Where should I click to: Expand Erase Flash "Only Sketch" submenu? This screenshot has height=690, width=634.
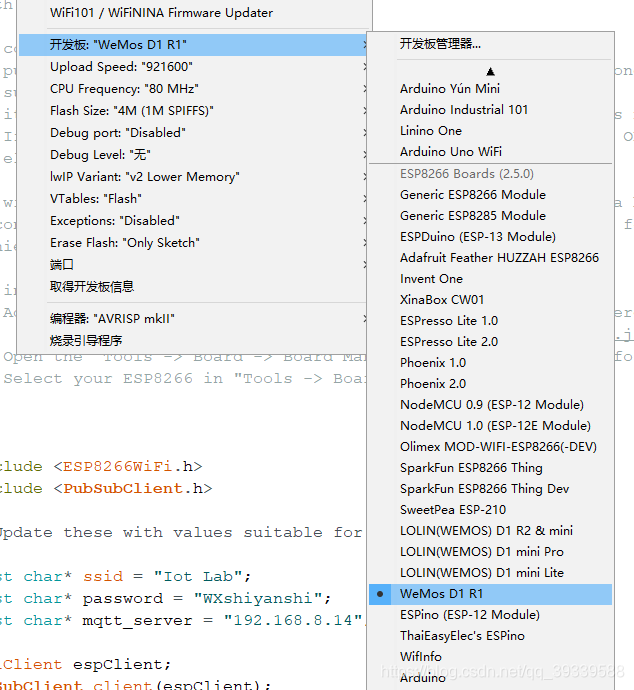click(x=193, y=243)
